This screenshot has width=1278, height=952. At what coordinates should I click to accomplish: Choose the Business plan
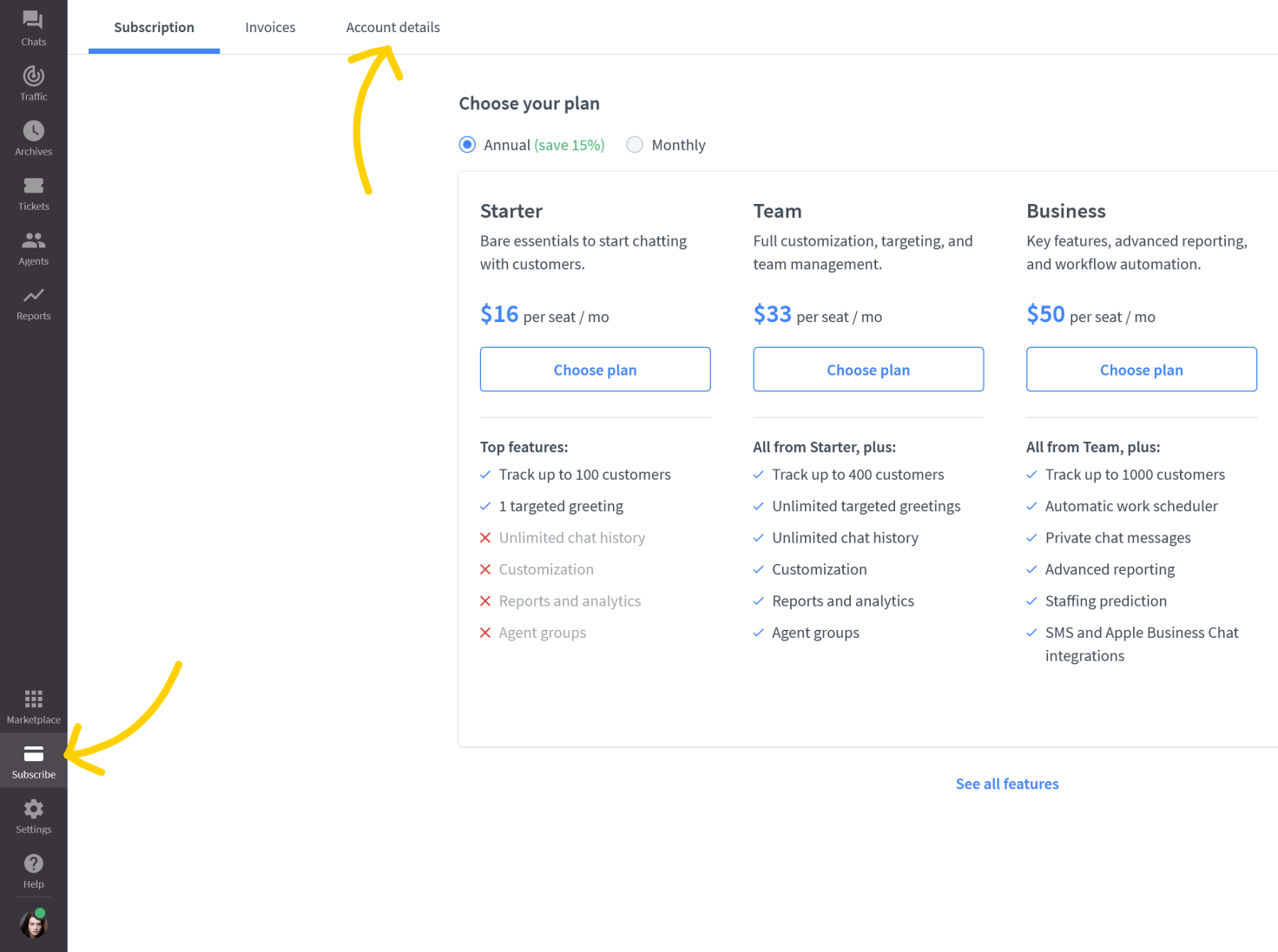tap(1141, 370)
